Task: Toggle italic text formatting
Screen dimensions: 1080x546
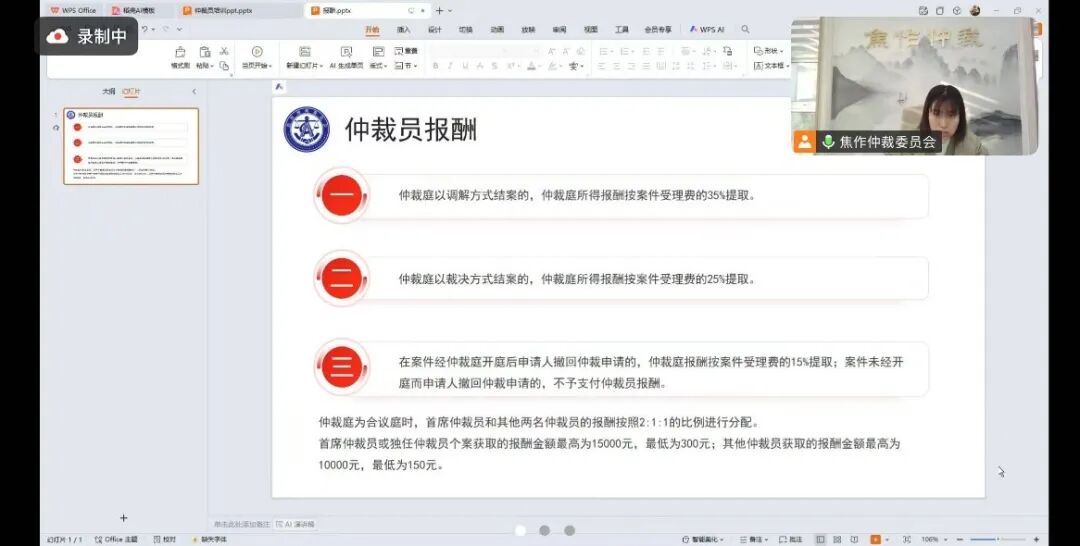Action: click(x=450, y=66)
